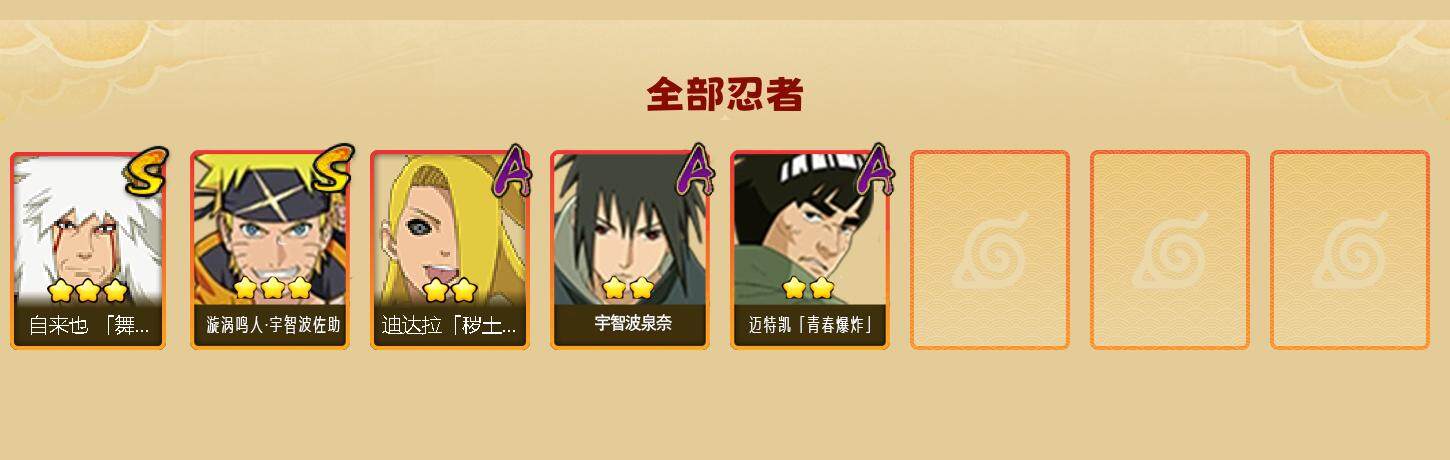Click the first empty ninja slot with leaf symbol
This screenshot has height=460, width=1450.
point(989,250)
